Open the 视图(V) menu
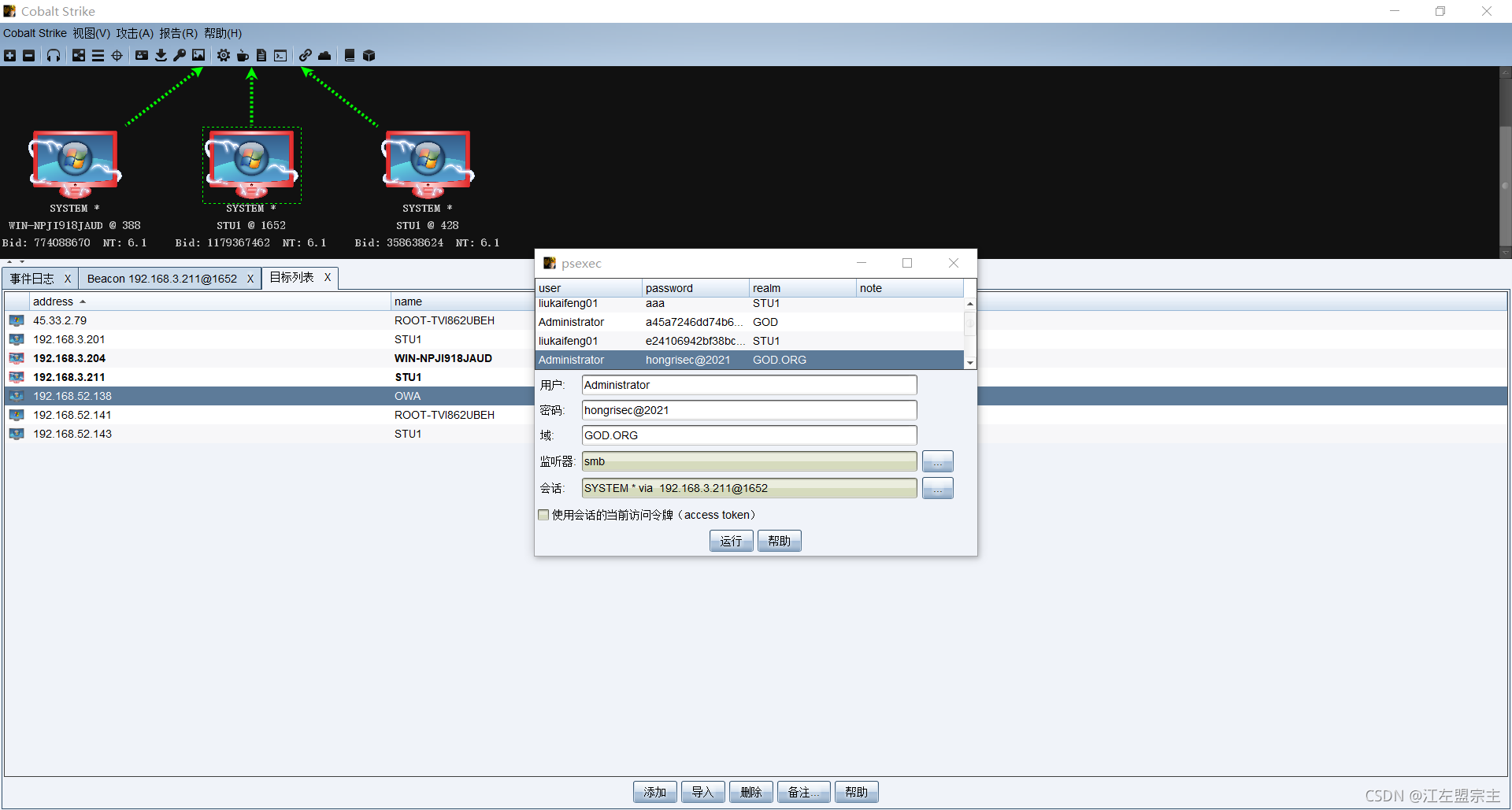 click(x=91, y=33)
